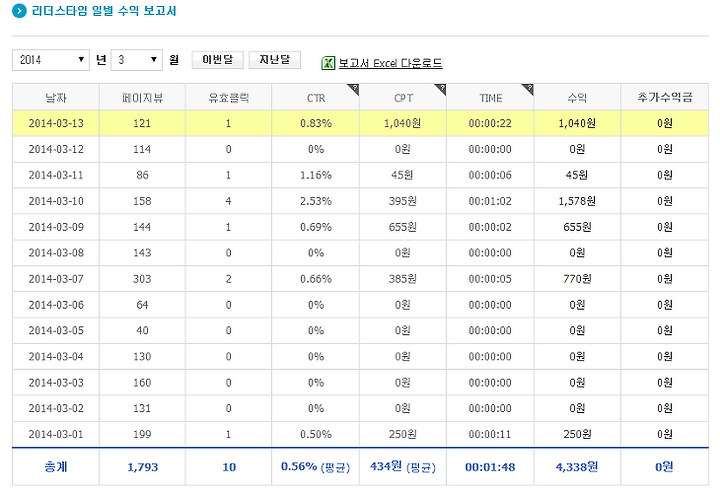Select the 2014-03-10 date cell
The height and width of the screenshot is (496, 720).
tap(56, 201)
